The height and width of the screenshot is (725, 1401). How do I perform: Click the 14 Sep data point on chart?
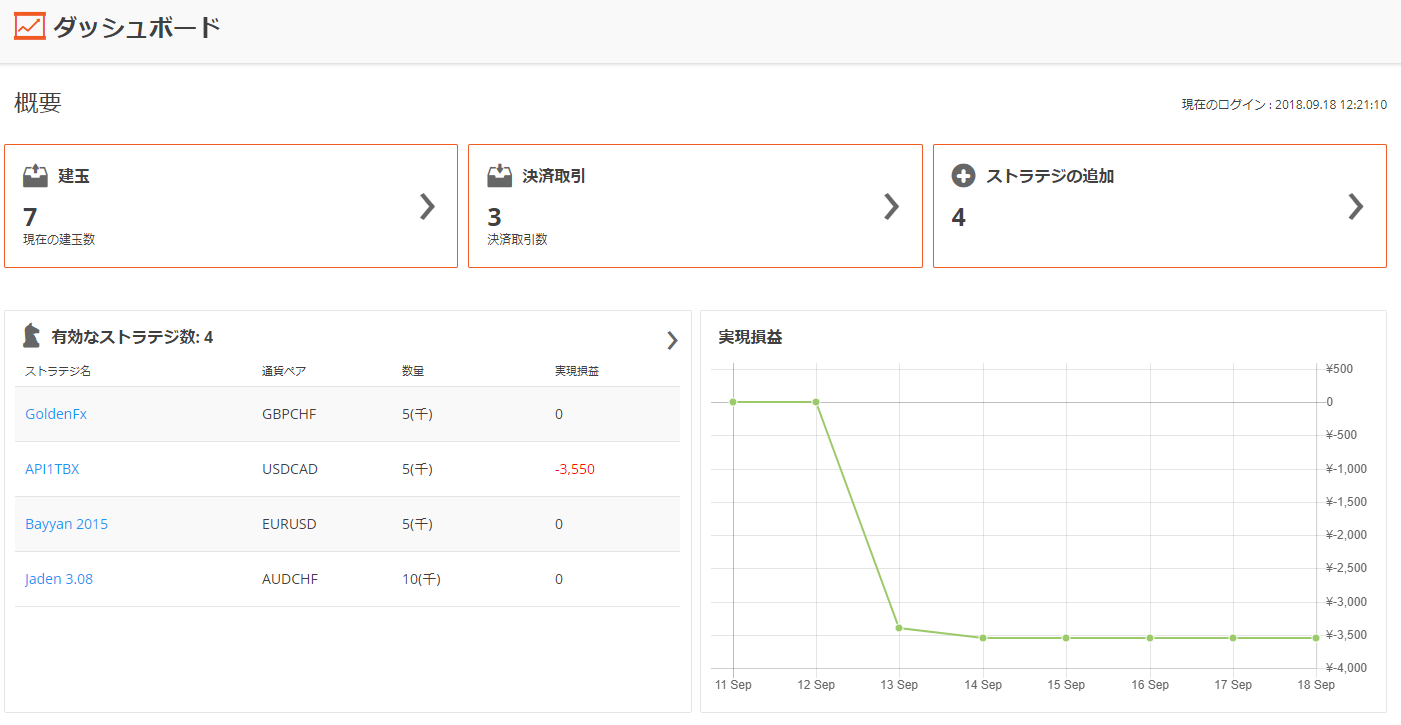(x=983, y=638)
